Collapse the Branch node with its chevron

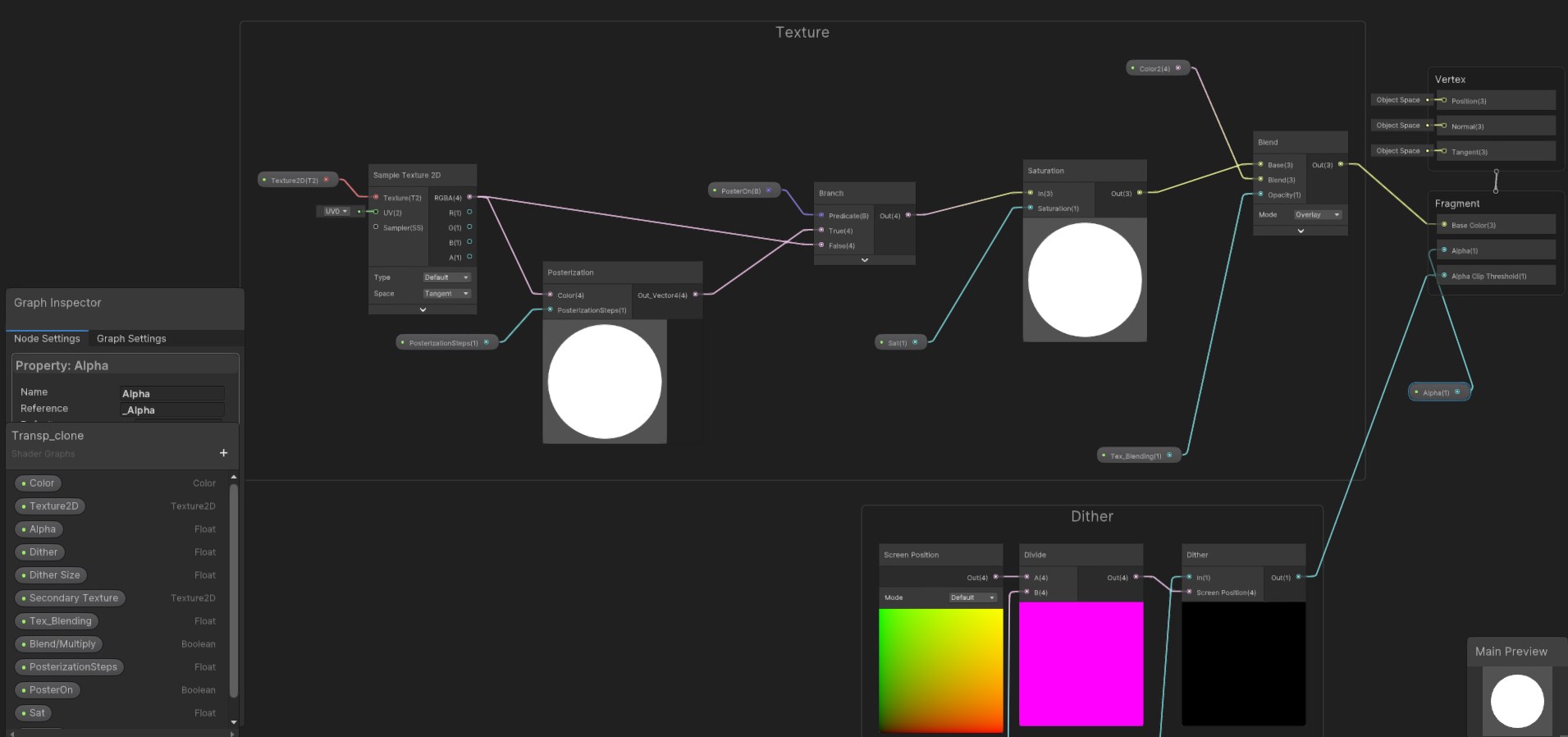click(x=864, y=260)
